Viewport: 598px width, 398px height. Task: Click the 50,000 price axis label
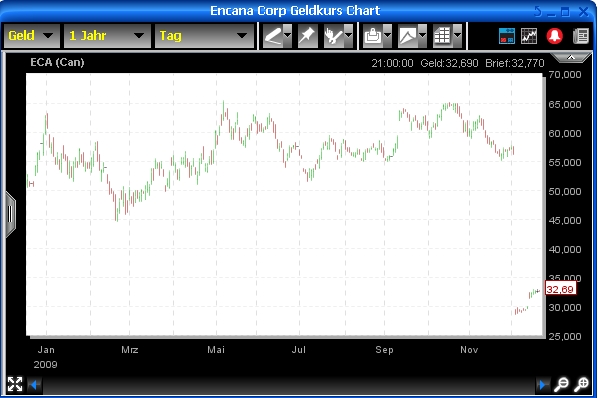[565, 191]
